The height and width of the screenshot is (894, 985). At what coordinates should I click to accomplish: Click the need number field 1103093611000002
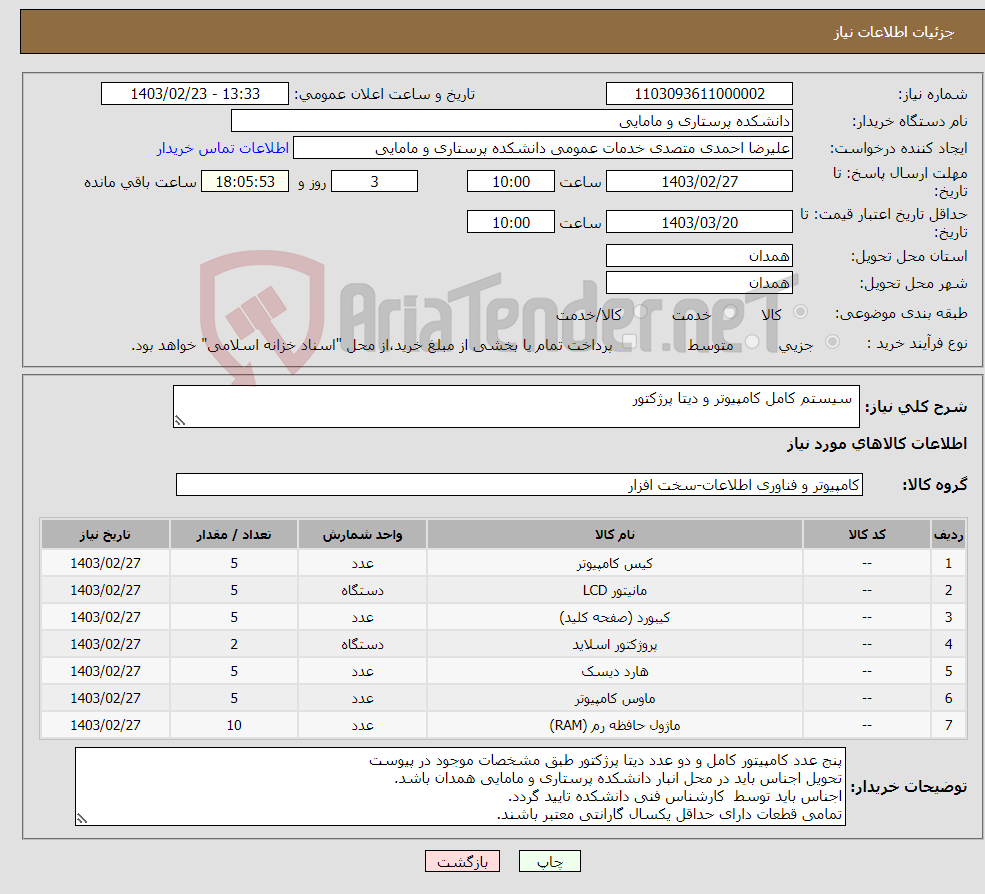pos(699,94)
